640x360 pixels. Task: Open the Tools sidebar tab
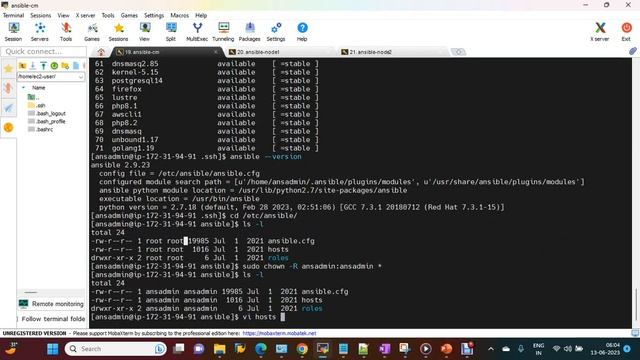(x=8, y=88)
